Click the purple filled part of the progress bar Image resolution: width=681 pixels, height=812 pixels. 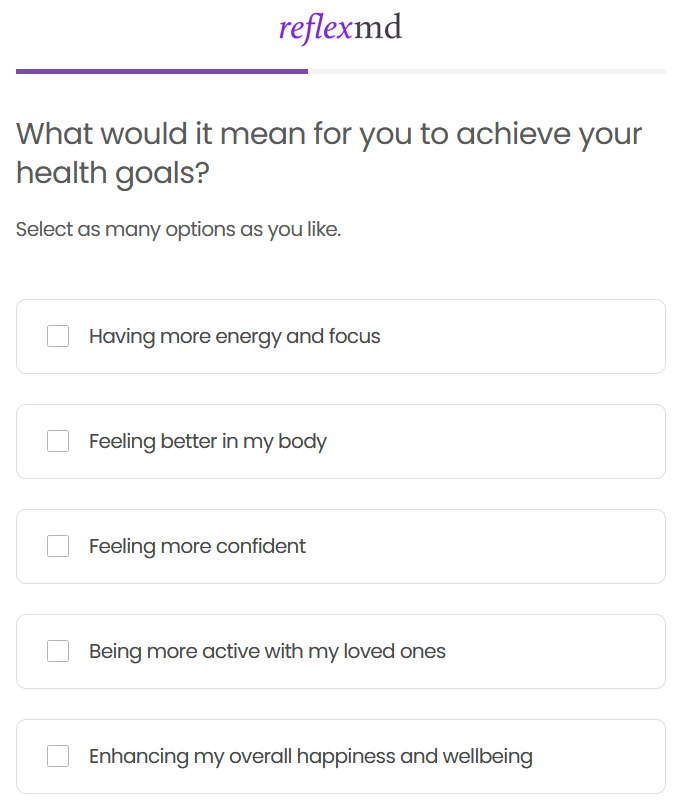pos(162,71)
